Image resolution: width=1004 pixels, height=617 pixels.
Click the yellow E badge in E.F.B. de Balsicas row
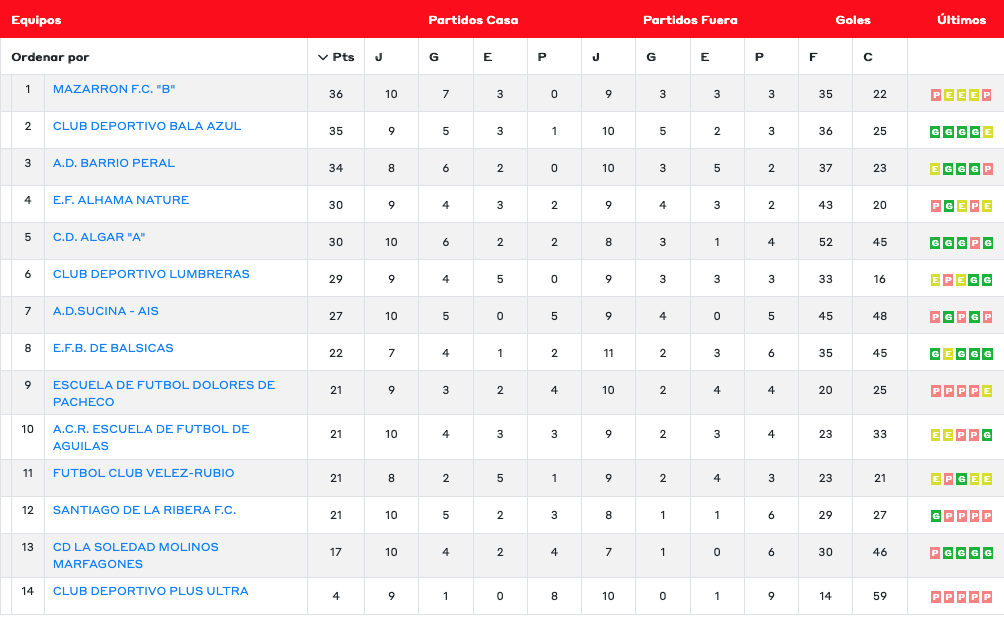tap(949, 354)
